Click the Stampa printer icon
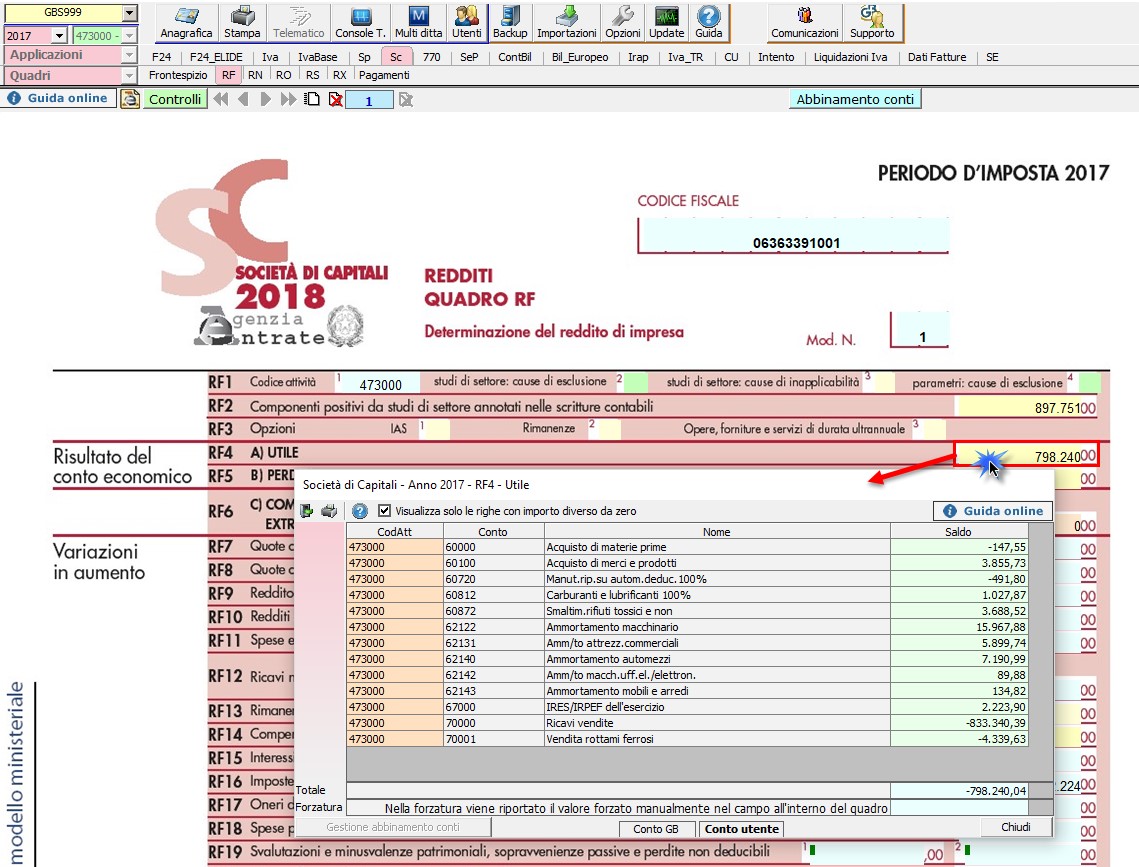 click(x=242, y=22)
